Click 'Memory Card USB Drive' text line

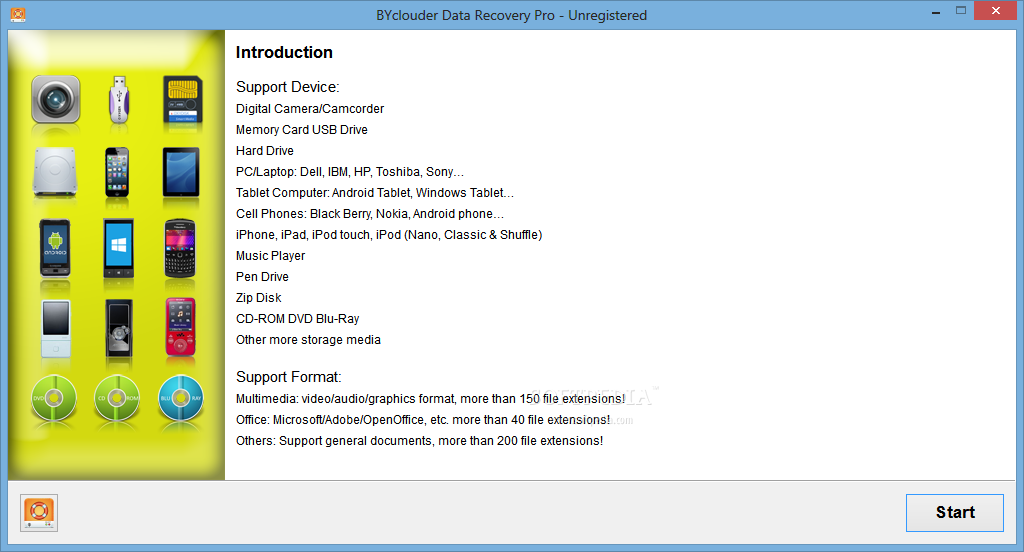[x=302, y=130]
